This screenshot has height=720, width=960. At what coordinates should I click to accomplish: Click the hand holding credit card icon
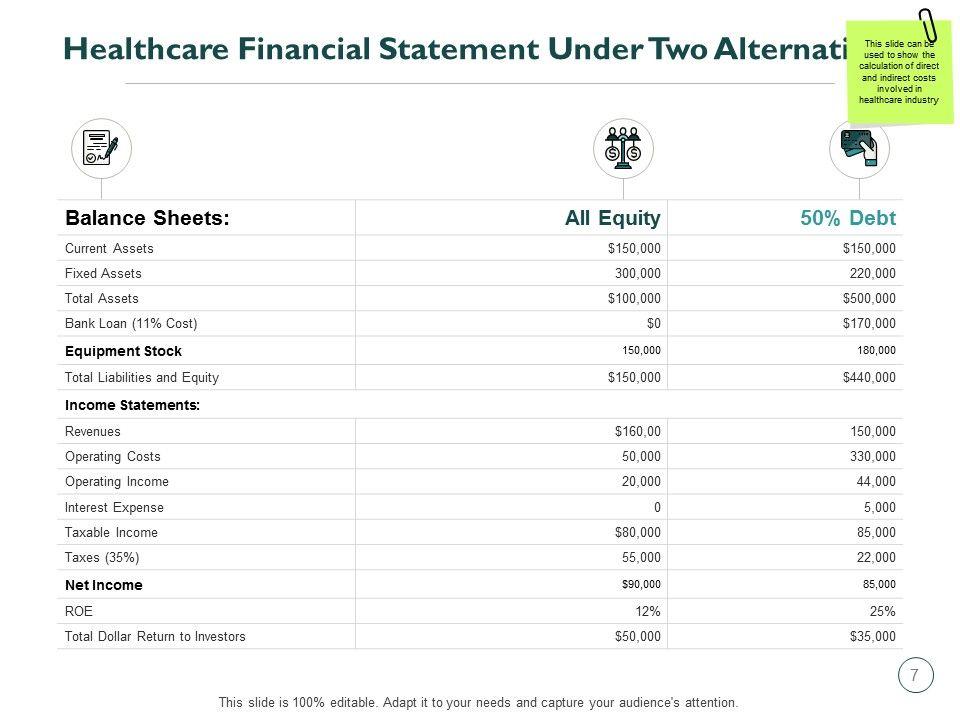(859, 149)
